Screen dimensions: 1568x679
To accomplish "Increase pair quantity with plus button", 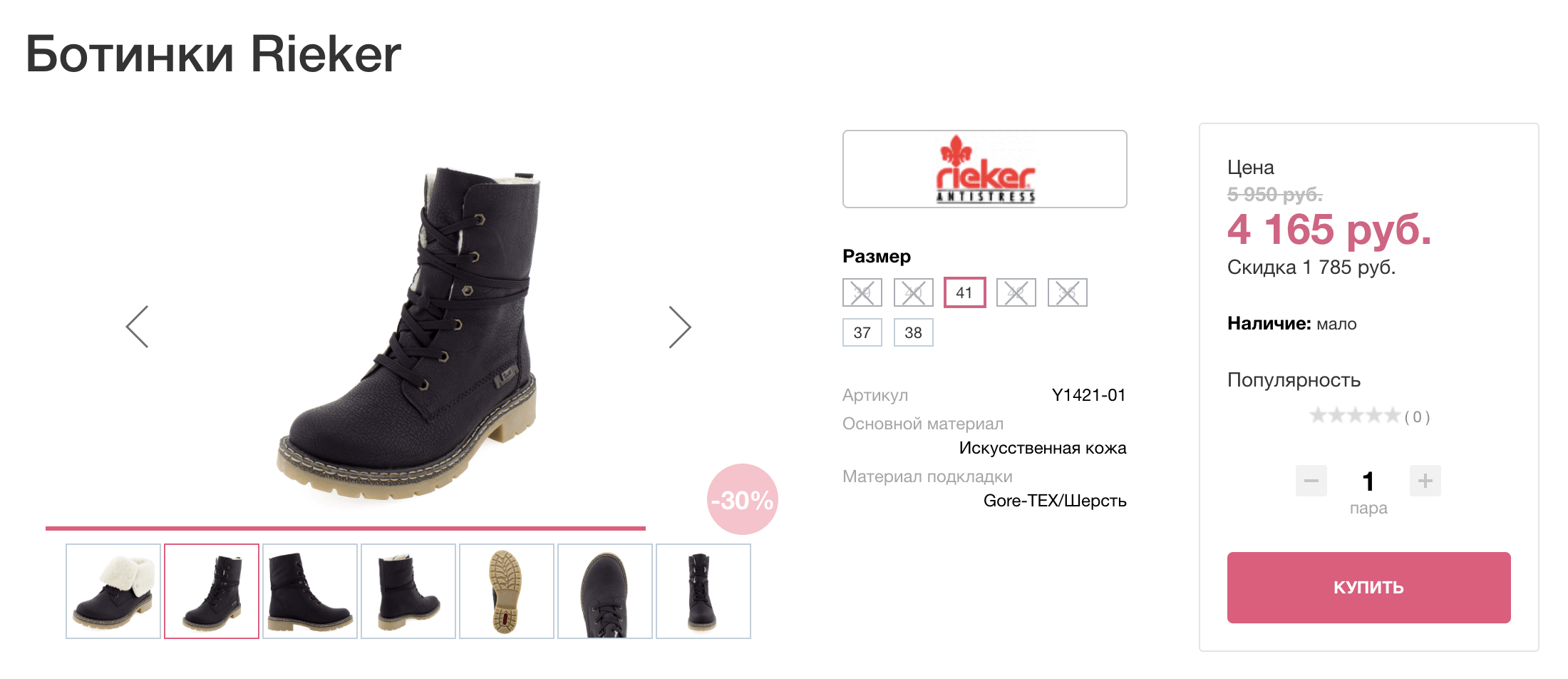I will [x=1425, y=481].
